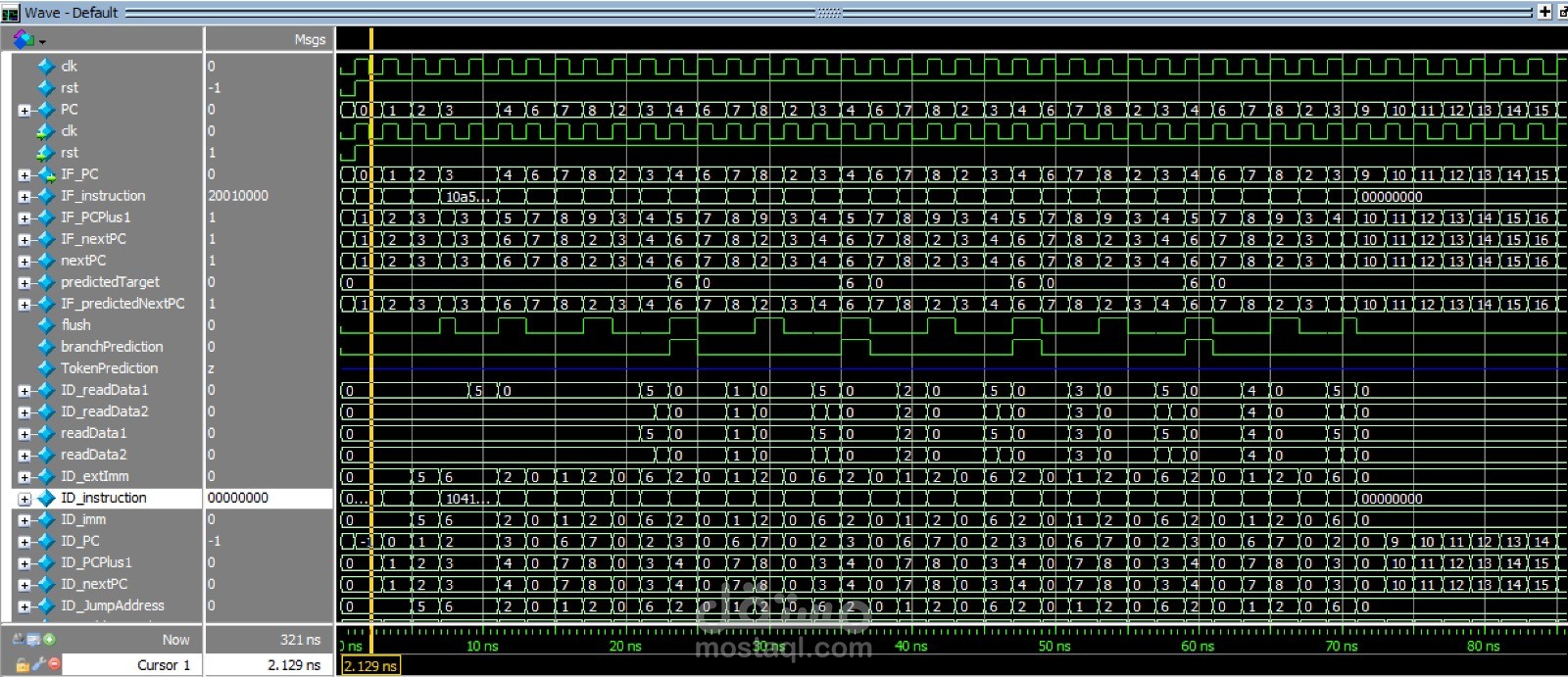1568x677 pixels.
Task: Click the 80 ns mark on the time axis
Action: click(x=1484, y=647)
